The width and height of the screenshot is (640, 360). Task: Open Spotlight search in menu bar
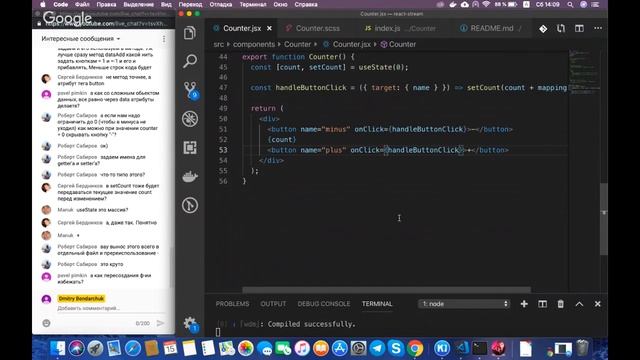(x=570, y=4)
